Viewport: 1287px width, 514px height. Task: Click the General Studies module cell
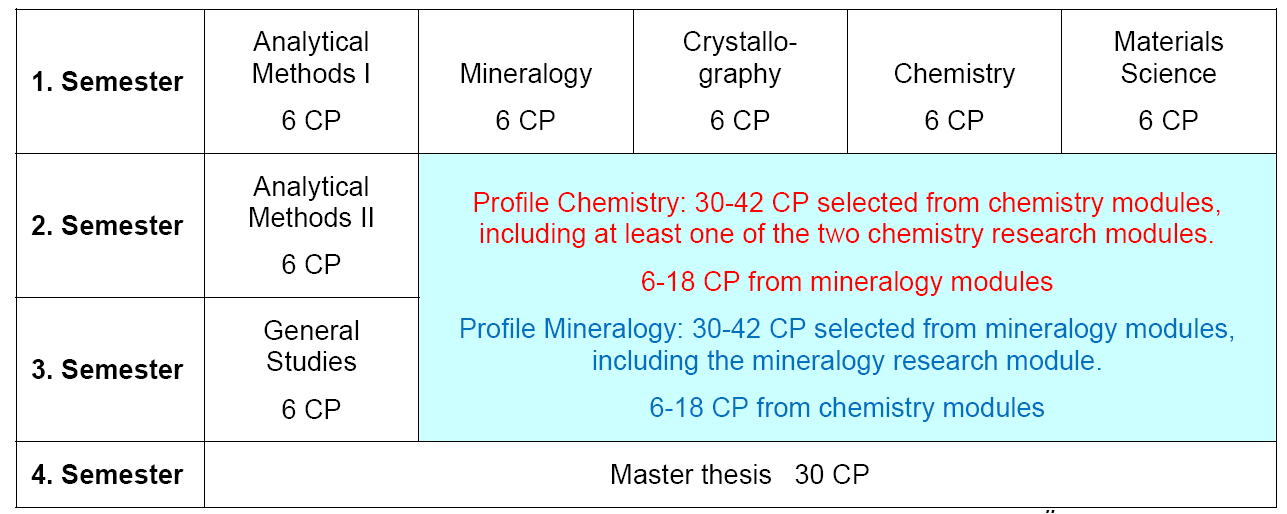[x=311, y=369]
